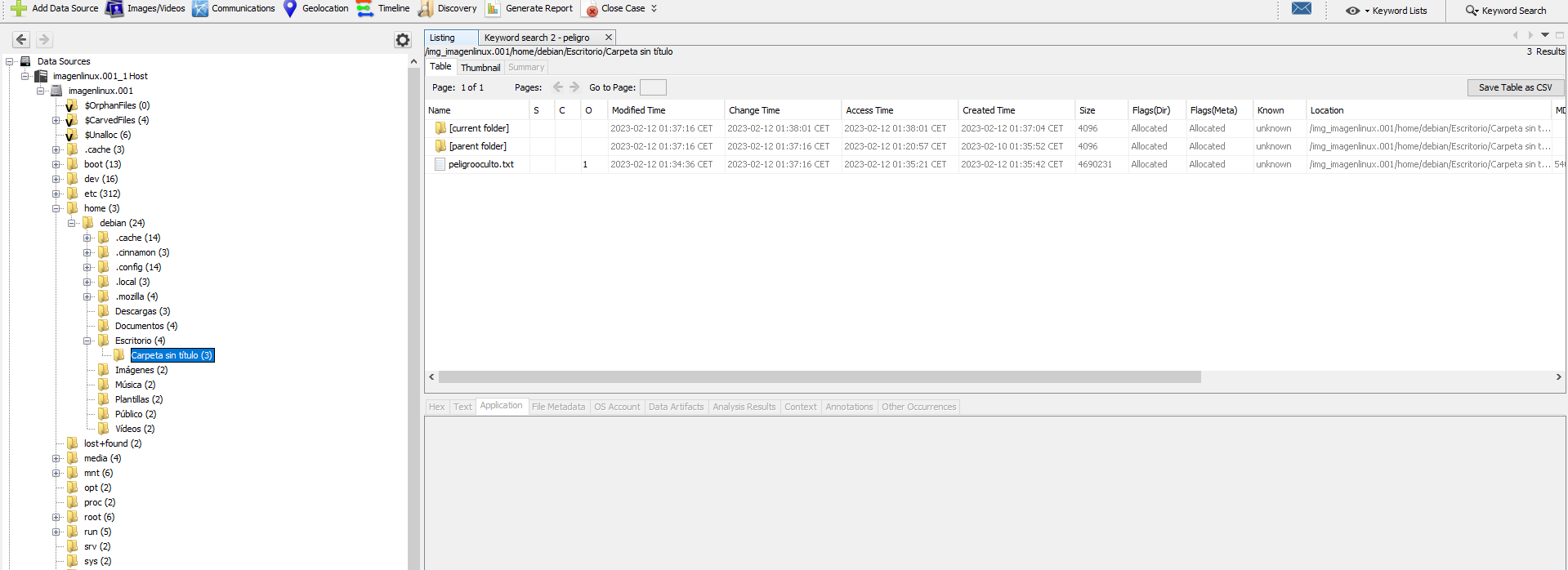
Task: Open tree view settings gear
Action: pos(402,40)
